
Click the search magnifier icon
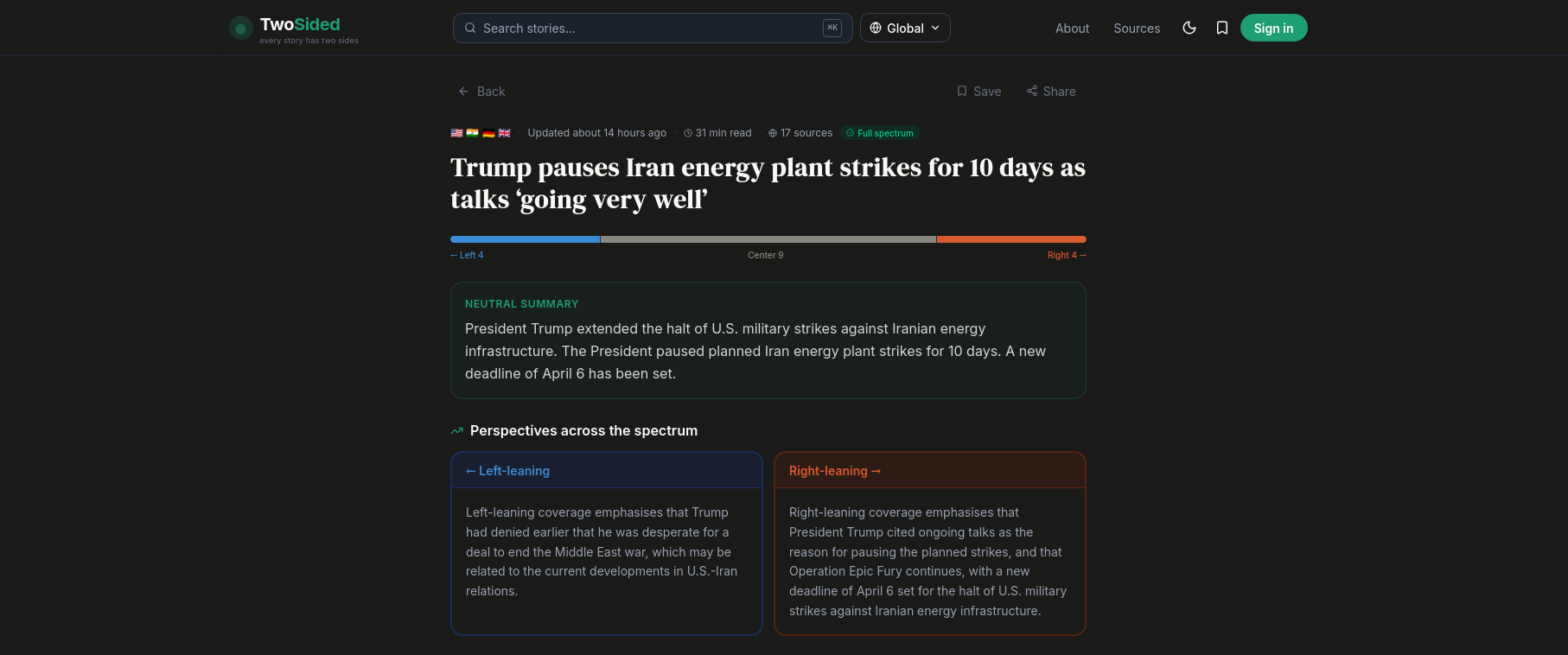coord(470,28)
